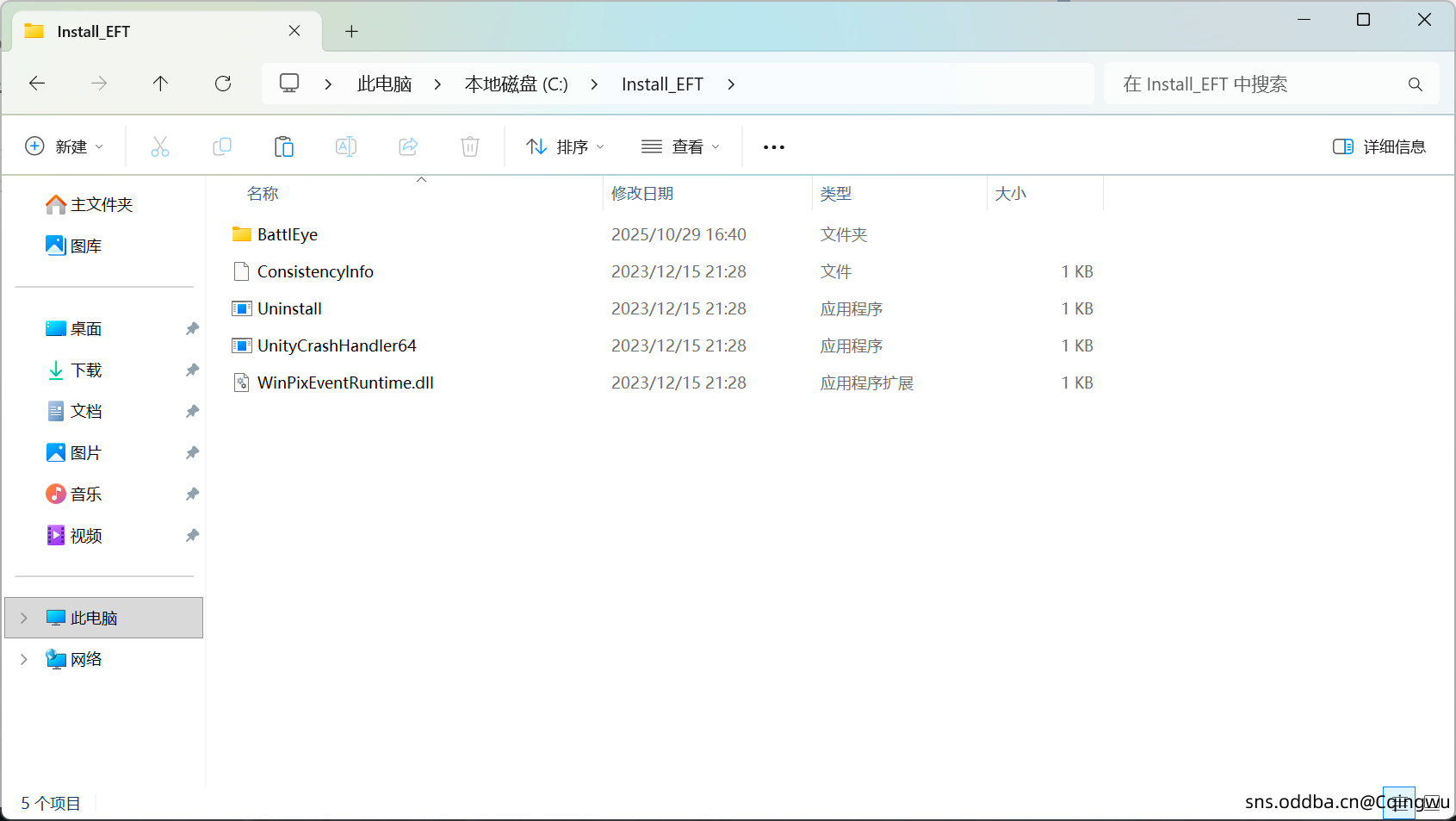
Task: Click the Cut scissors icon in toolbar
Action: click(160, 146)
